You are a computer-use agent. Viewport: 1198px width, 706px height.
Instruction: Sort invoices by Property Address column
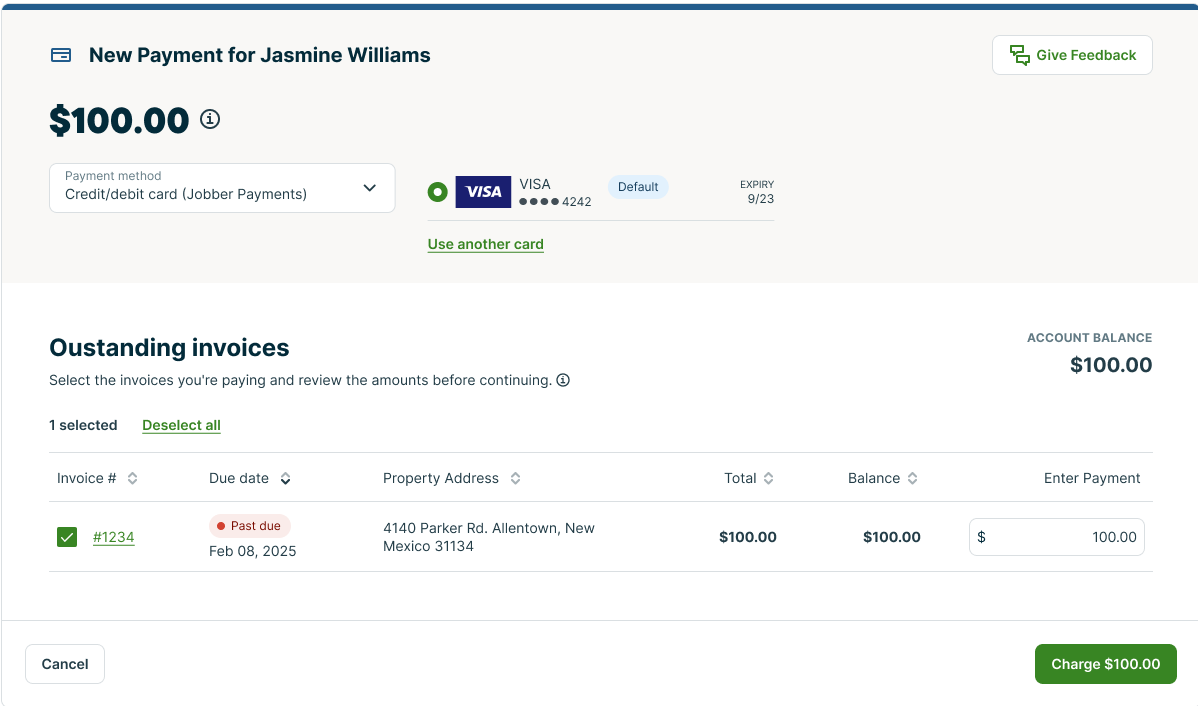click(x=516, y=478)
